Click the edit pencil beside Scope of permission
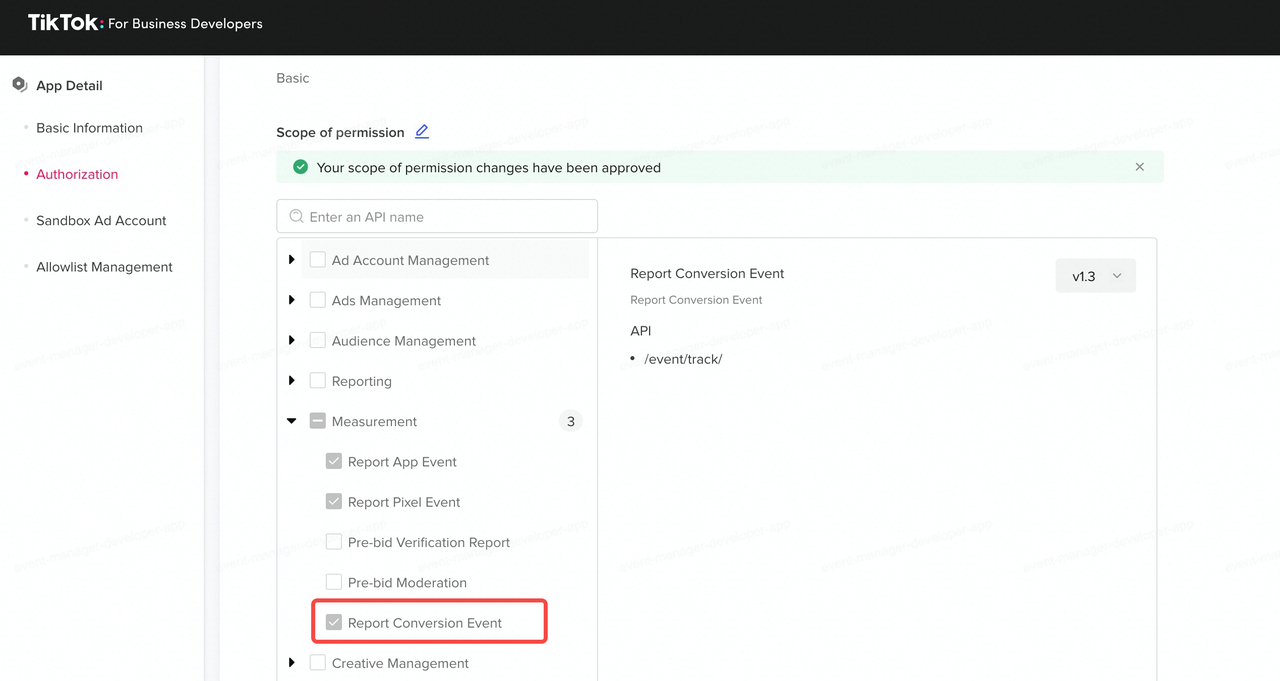The image size is (1280, 681). [x=422, y=132]
